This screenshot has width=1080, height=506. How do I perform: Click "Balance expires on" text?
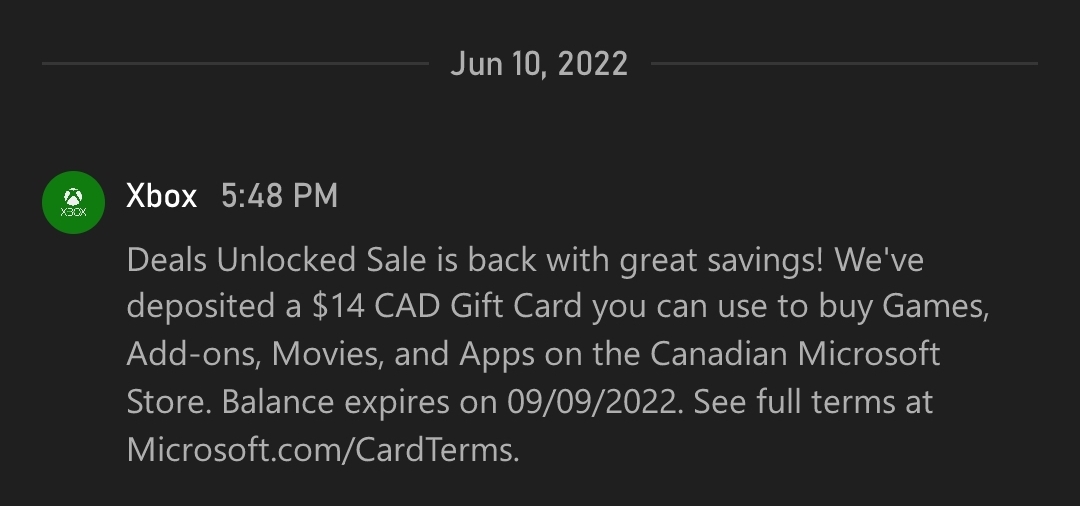tap(360, 403)
